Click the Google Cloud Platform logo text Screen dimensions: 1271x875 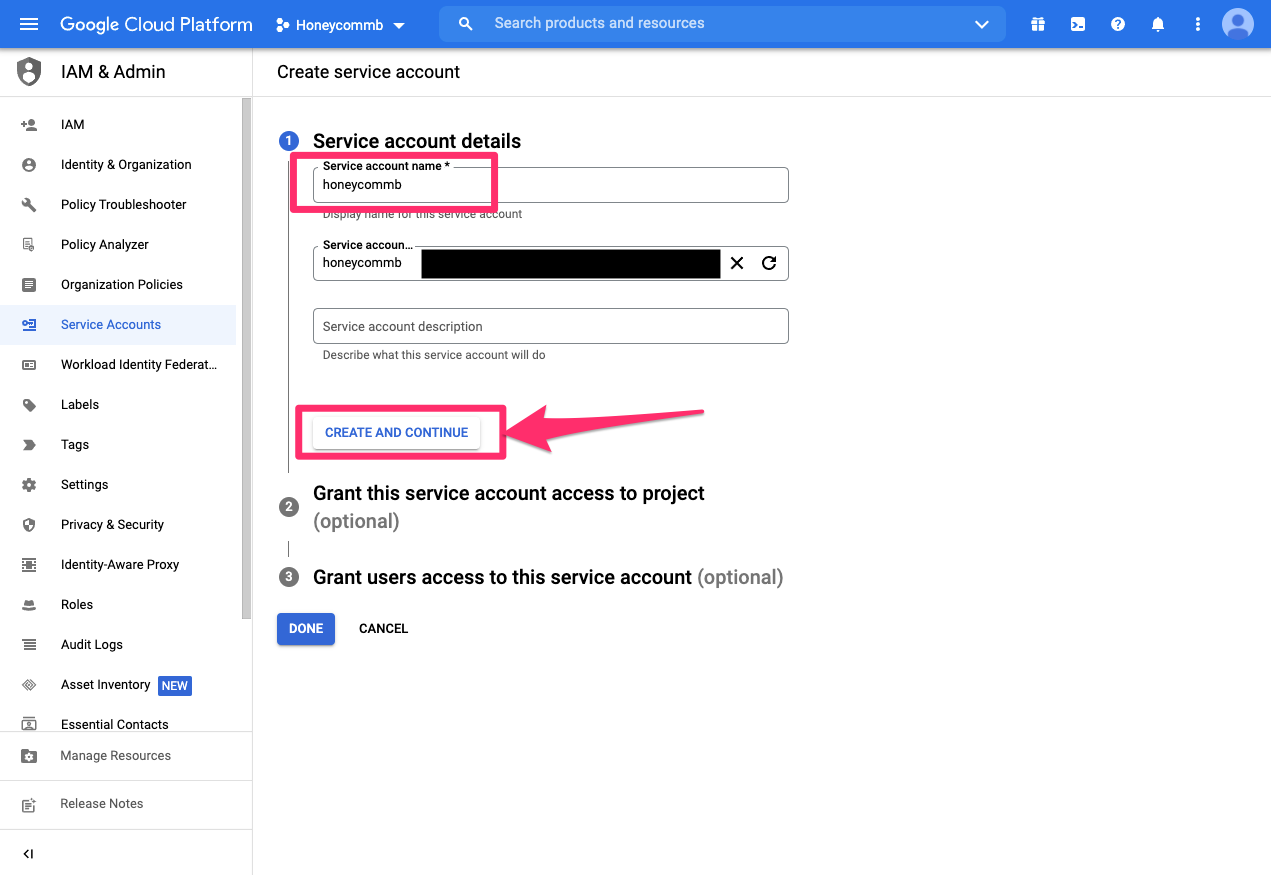point(156,24)
